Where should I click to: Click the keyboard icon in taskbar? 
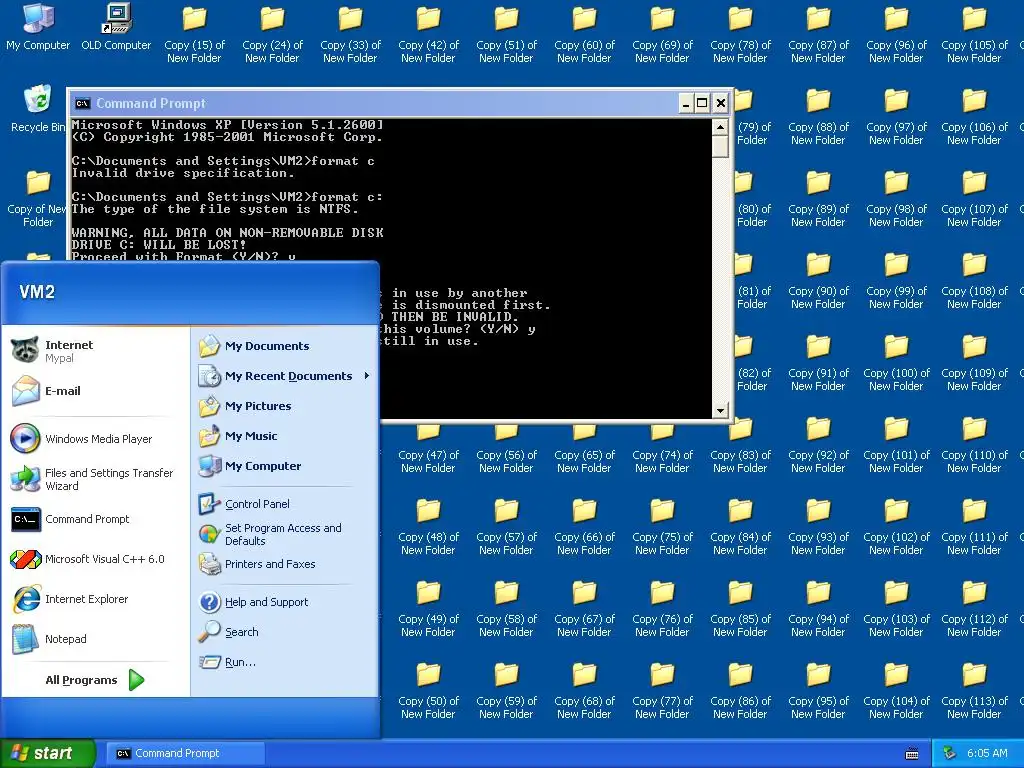pyautogui.click(x=912, y=754)
